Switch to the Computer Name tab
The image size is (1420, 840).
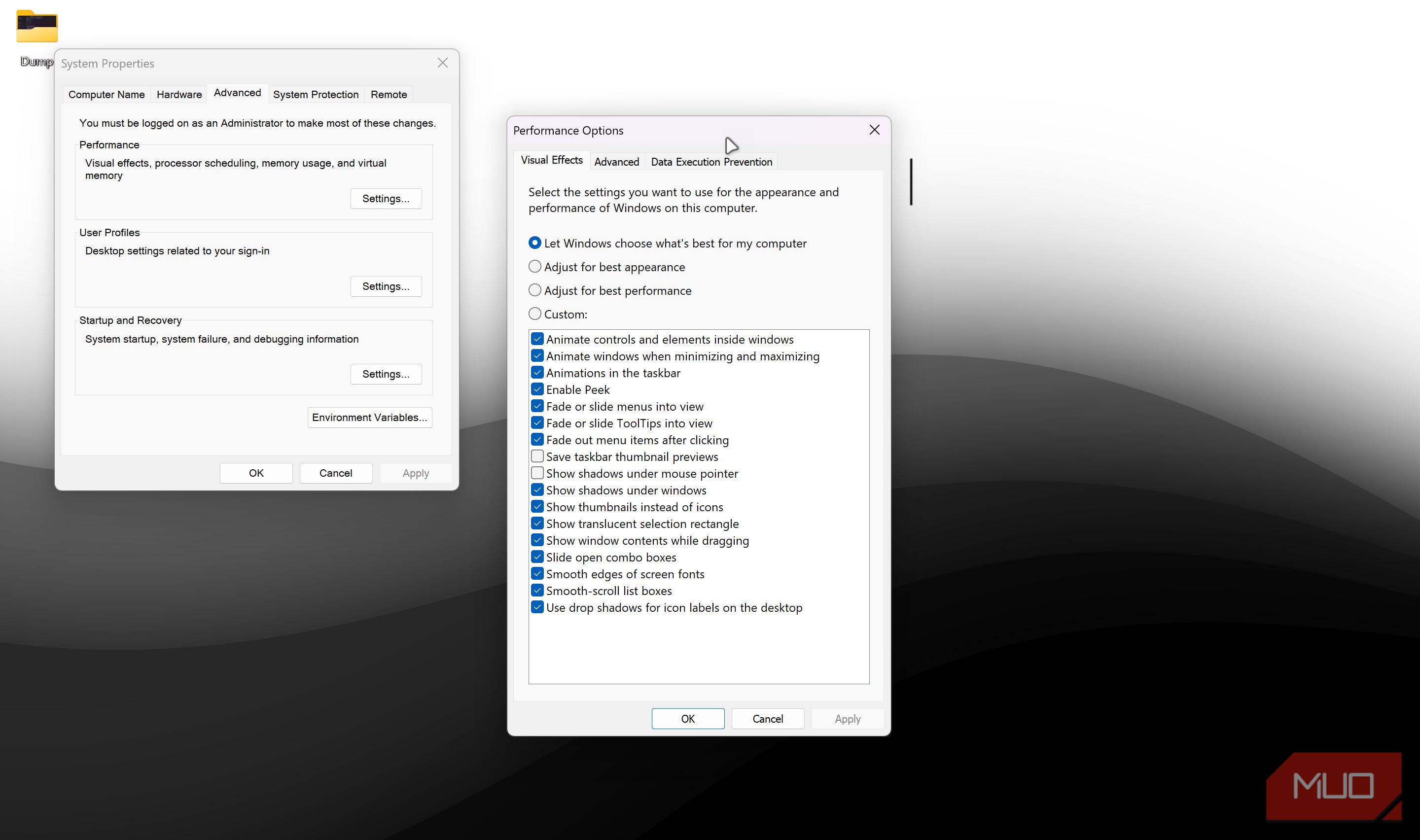point(106,95)
